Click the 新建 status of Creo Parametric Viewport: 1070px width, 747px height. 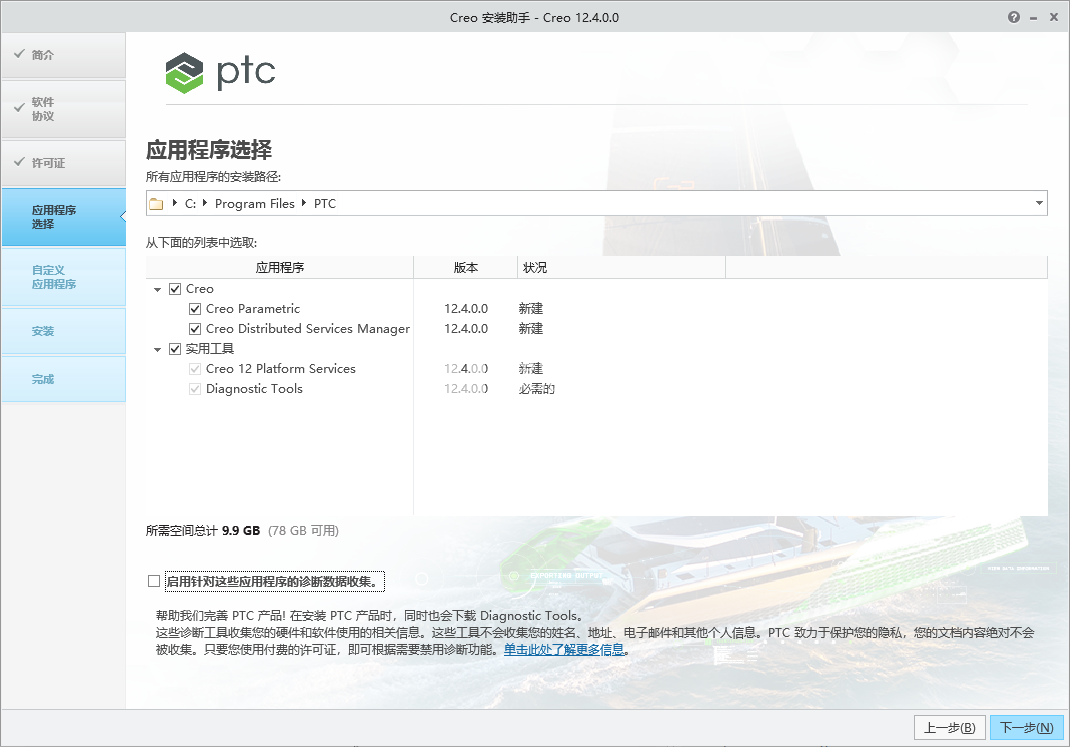click(x=530, y=309)
